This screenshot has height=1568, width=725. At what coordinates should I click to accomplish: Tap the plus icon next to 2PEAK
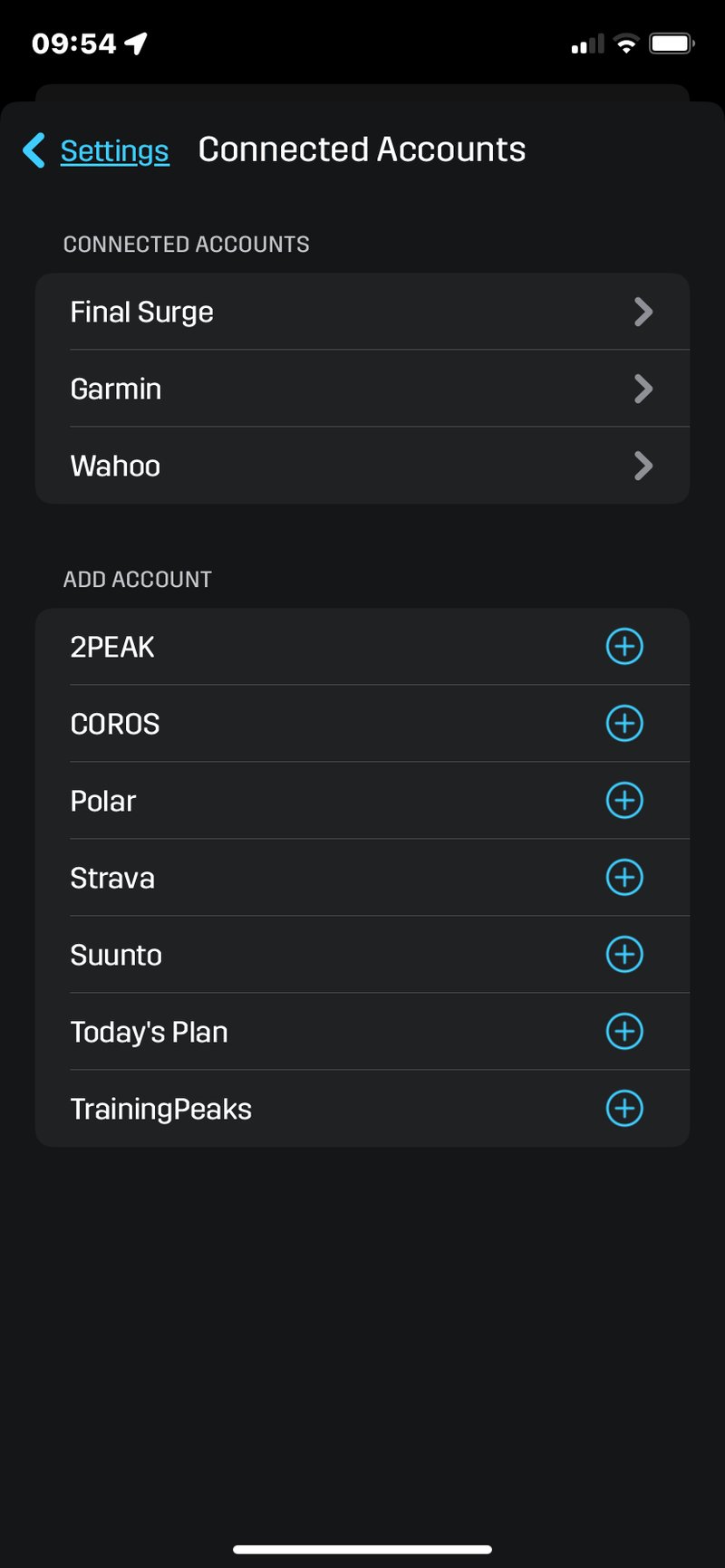point(624,647)
